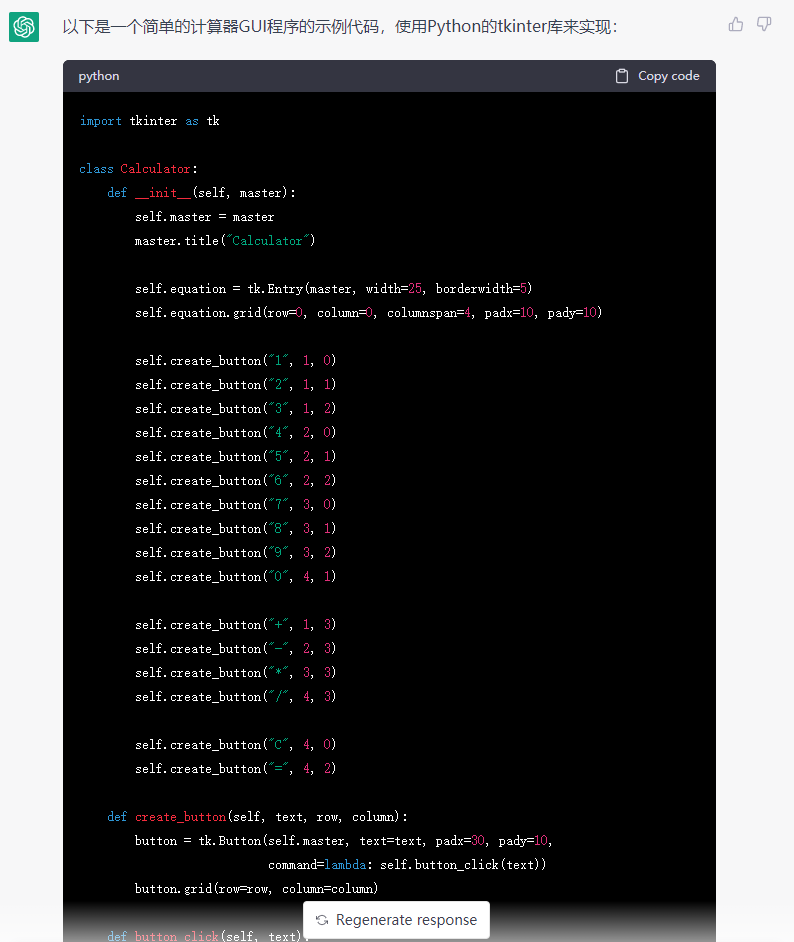This screenshot has width=794, height=942.
Task: Click the clipboard icon beside Copy code
Action: point(622,76)
